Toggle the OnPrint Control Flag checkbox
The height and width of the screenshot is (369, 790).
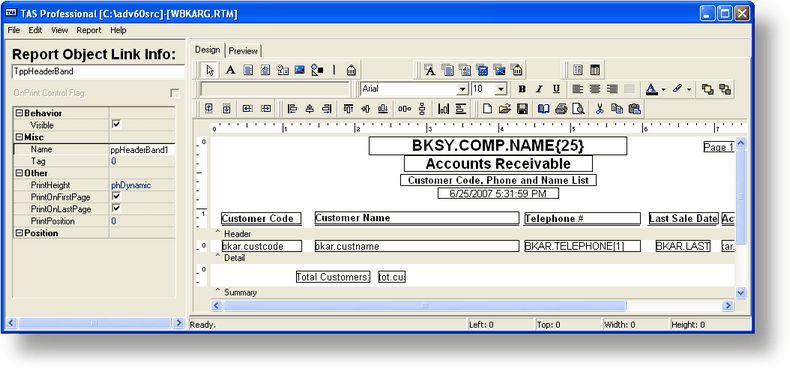[x=175, y=93]
